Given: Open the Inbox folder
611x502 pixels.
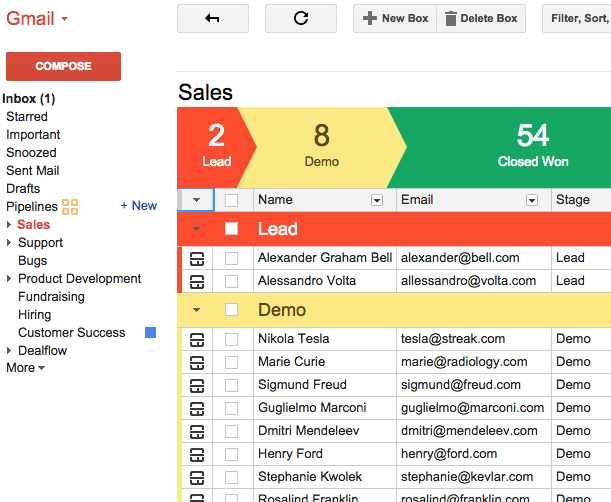Looking at the screenshot, I should [28, 98].
